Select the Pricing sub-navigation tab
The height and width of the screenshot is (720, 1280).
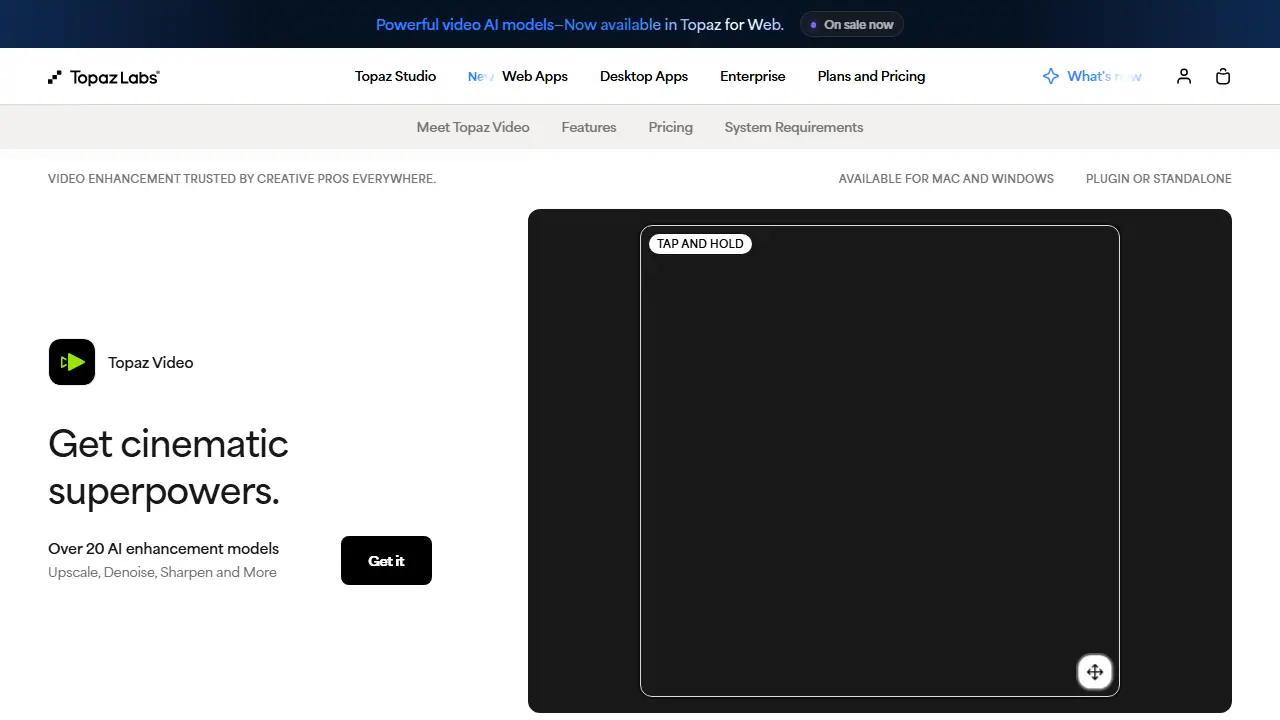coord(671,127)
